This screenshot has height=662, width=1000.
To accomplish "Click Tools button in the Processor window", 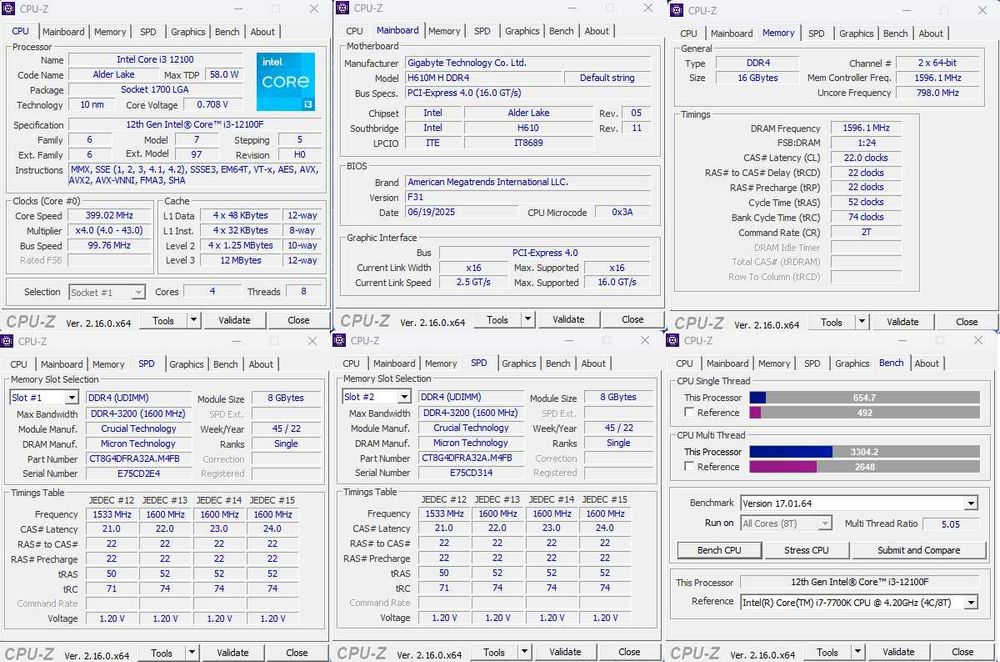I will coord(163,320).
